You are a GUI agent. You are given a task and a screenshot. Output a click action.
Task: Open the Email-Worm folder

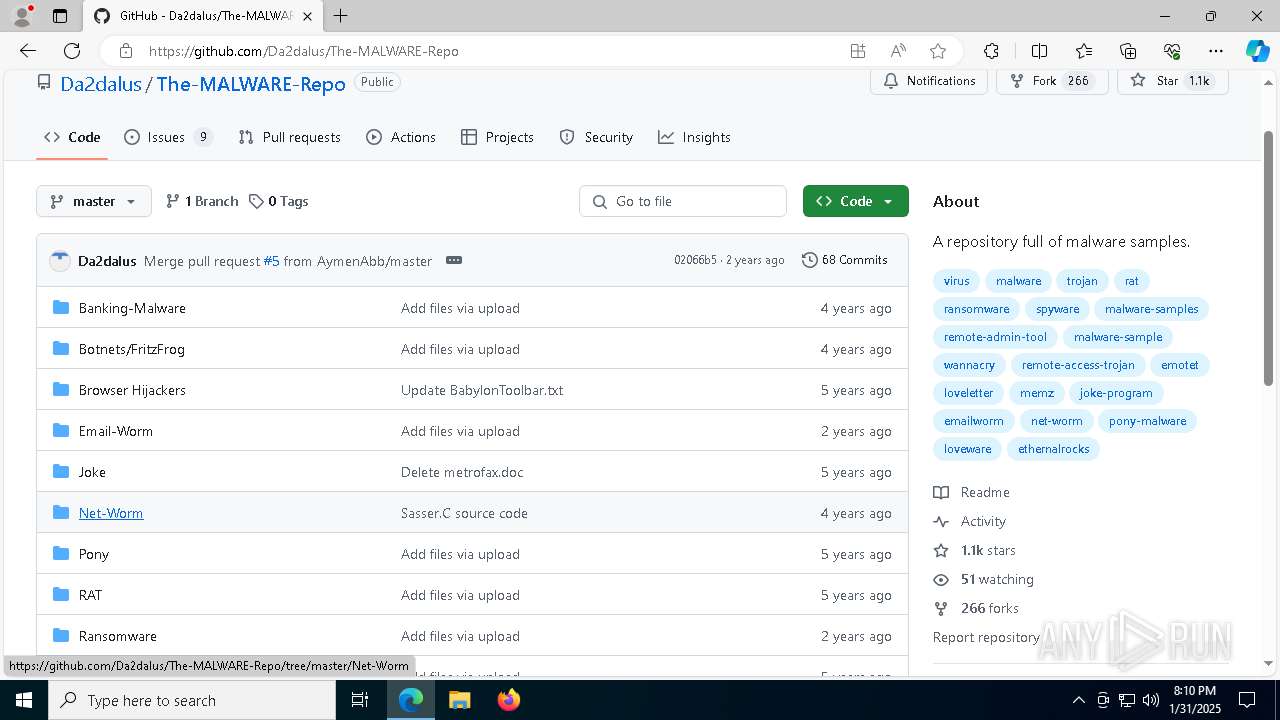tap(116, 431)
